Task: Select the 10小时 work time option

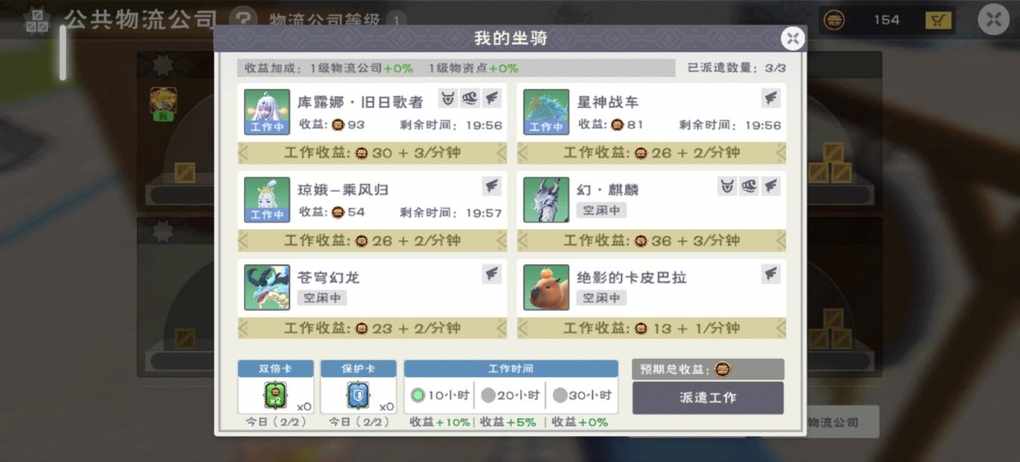Action: coord(440,395)
